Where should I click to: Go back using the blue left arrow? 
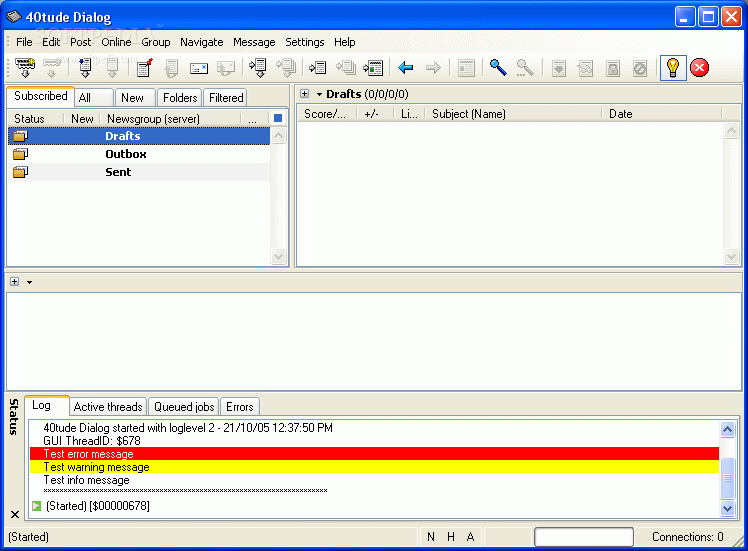(405, 68)
